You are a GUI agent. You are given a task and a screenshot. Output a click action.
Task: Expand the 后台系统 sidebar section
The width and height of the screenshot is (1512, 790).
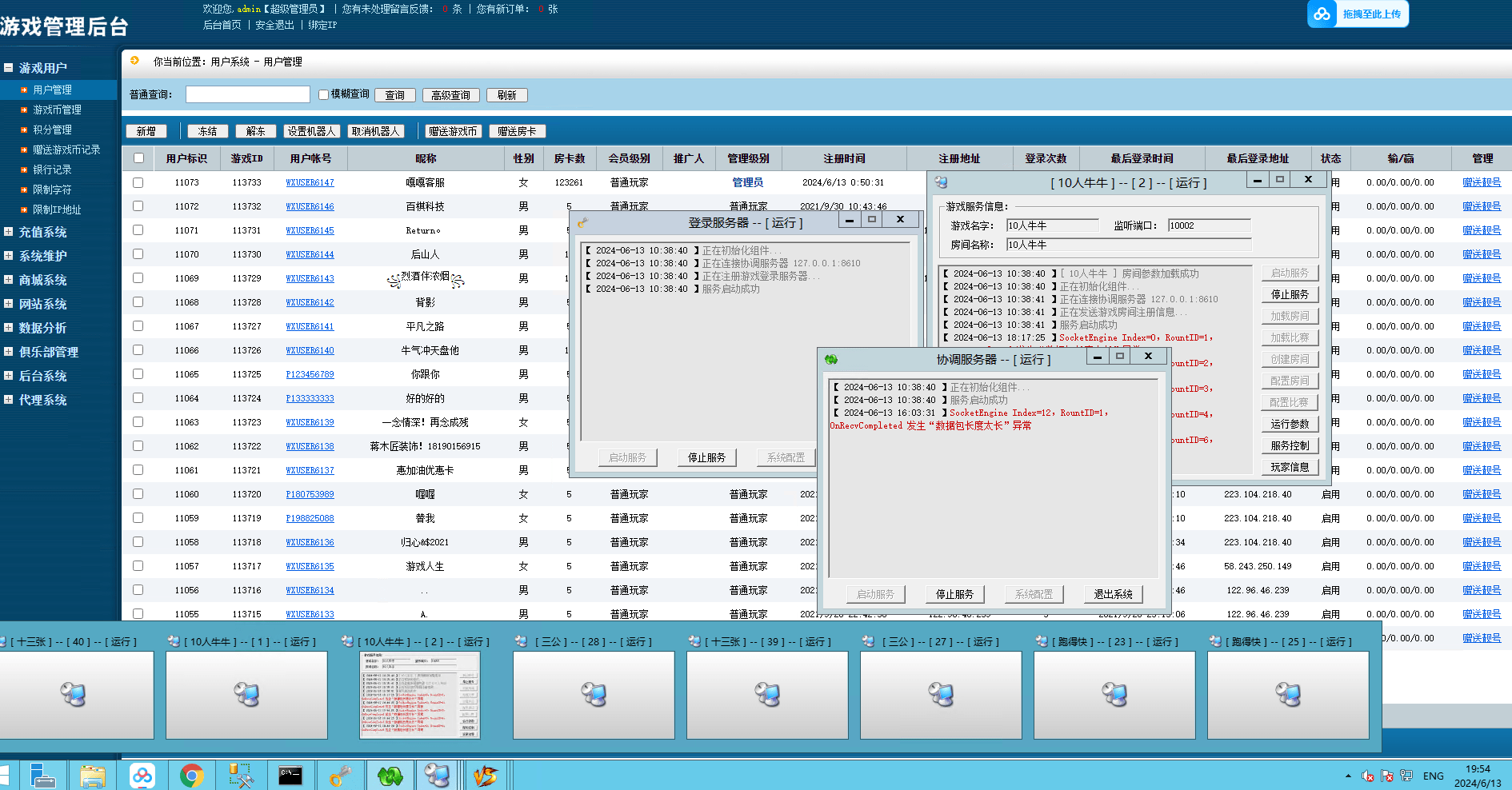pos(8,376)
